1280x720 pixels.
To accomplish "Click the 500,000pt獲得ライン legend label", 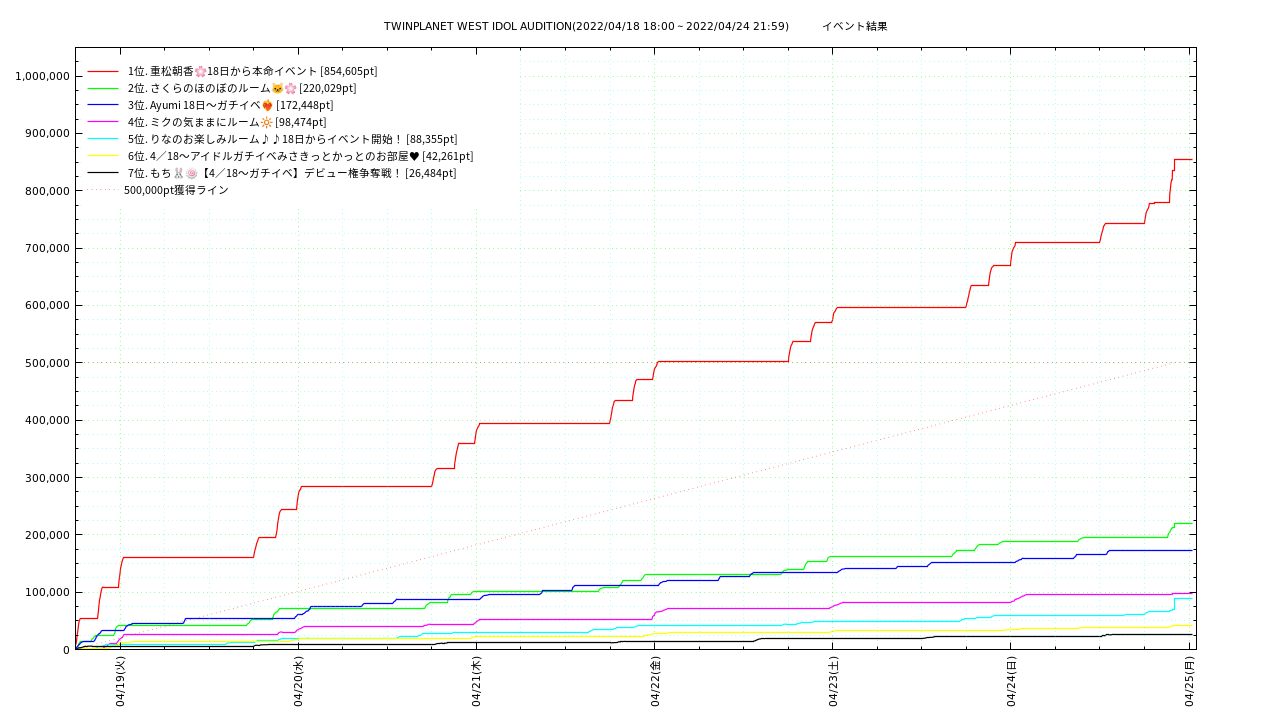I will (176, 190).
